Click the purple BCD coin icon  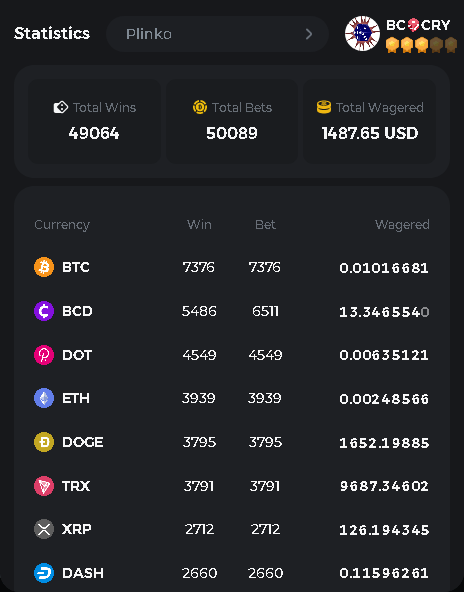tap(44, 311)
